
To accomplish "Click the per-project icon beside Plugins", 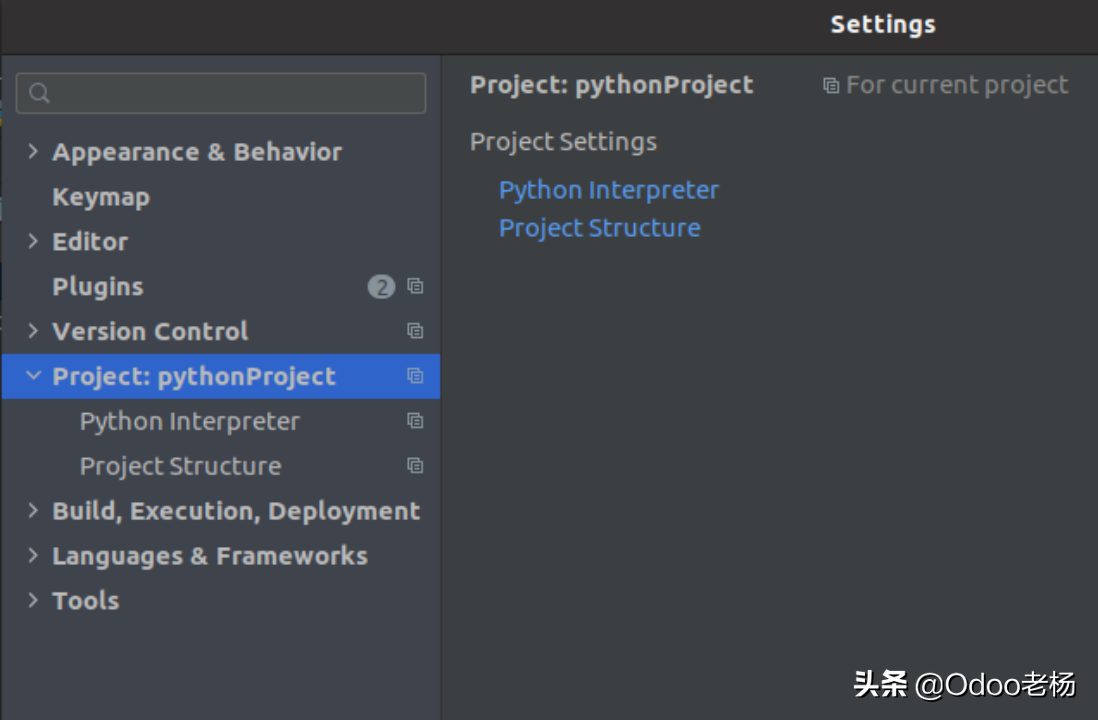I will click(415, 286).
